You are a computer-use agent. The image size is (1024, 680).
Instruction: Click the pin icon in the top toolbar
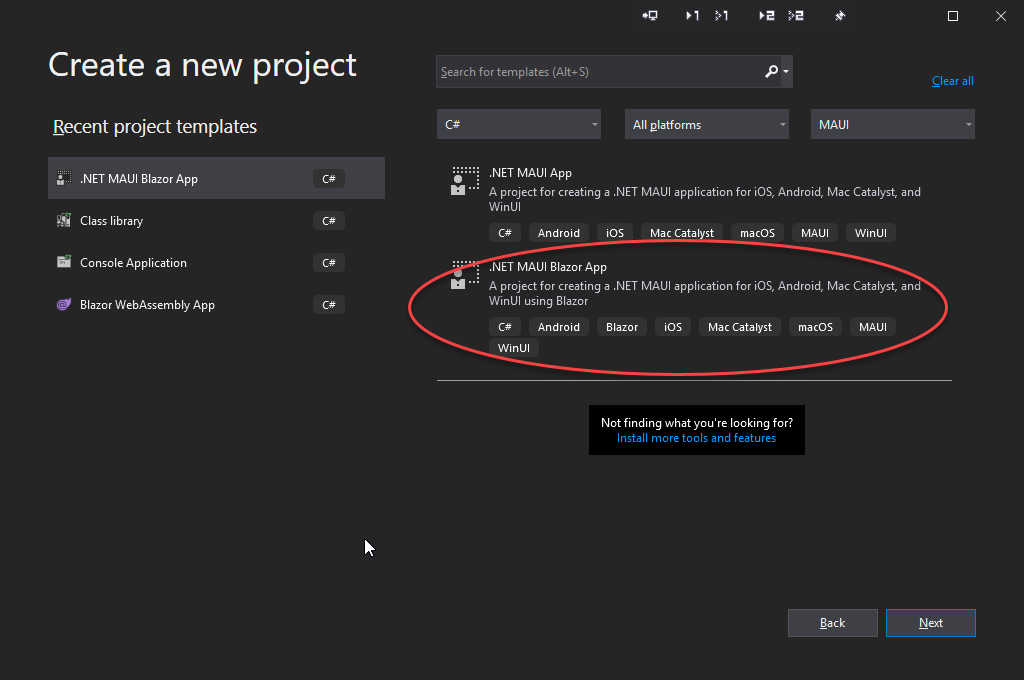click(x=840, y=16)
